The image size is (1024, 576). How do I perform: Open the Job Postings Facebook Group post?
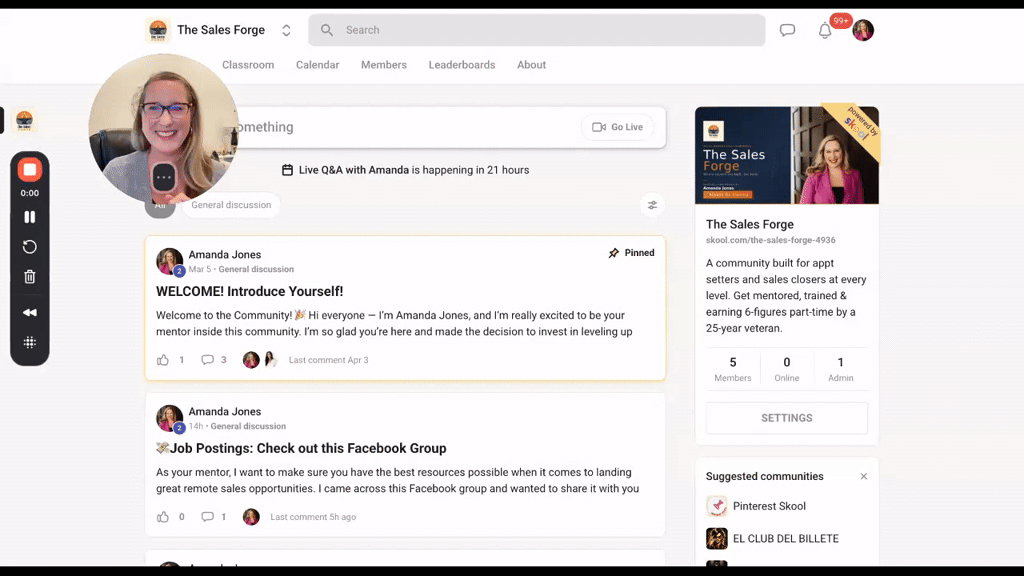[301, 448]
